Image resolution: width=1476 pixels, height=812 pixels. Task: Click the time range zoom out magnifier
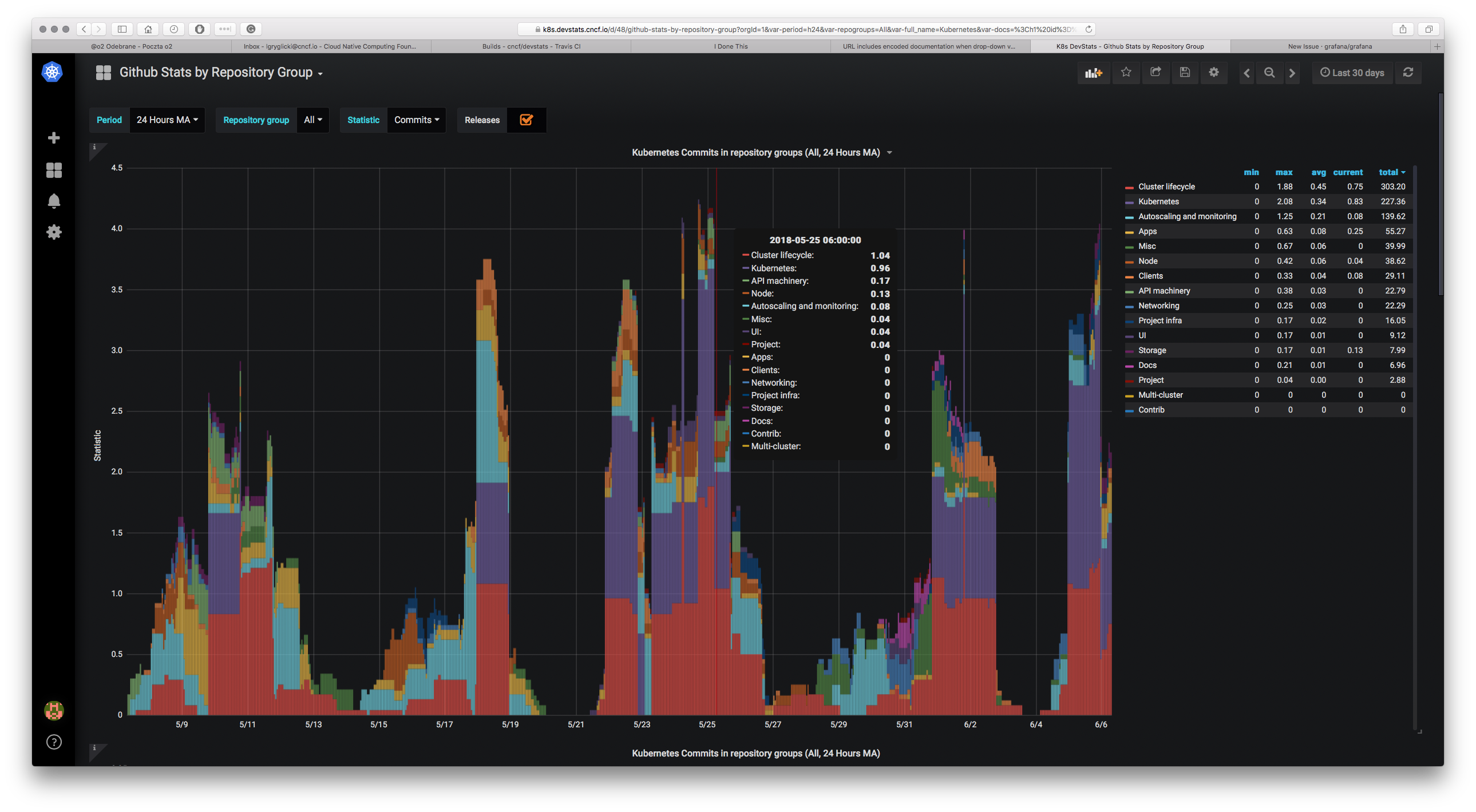1269,73
